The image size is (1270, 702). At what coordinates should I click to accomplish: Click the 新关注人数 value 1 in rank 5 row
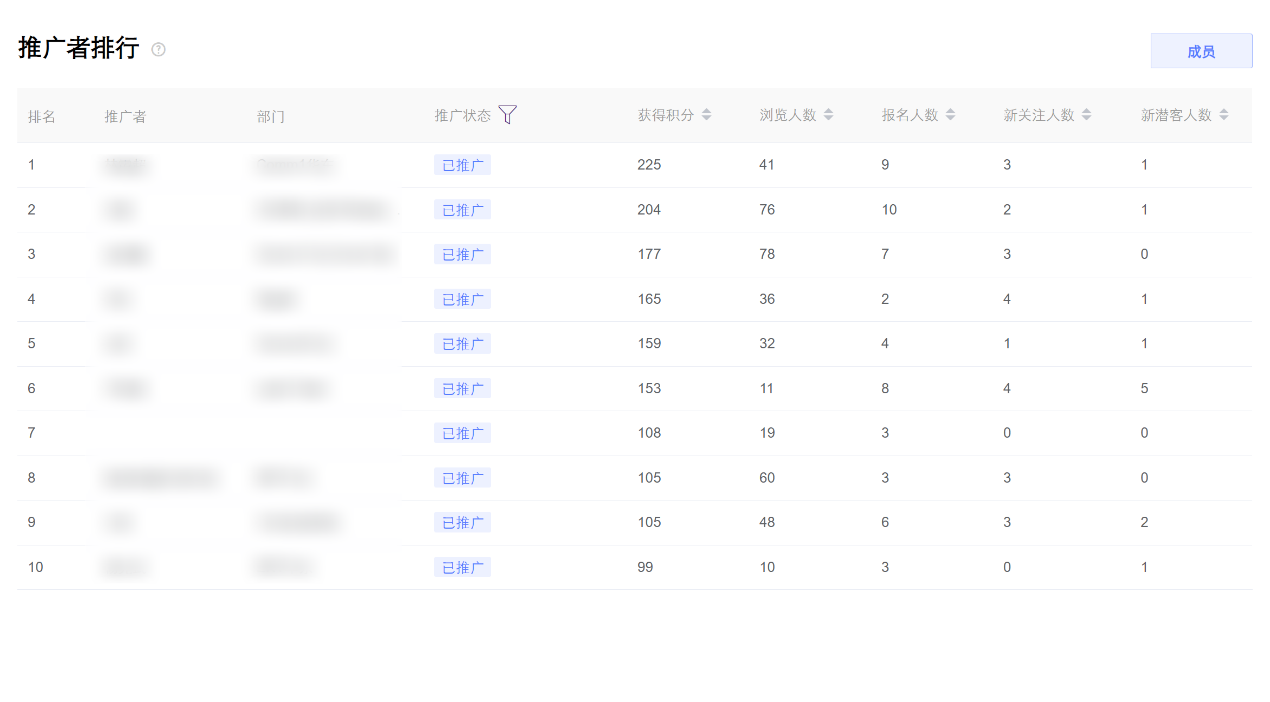pos(1007,344)
